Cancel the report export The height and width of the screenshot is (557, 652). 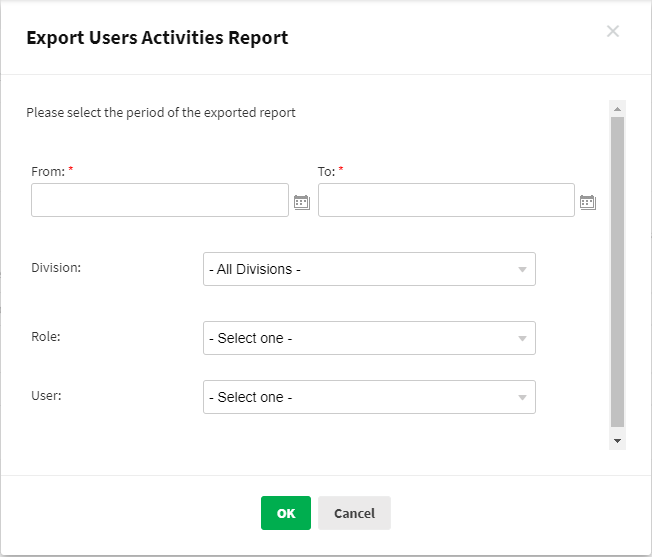pyautogui.click(x=354, y=513)
